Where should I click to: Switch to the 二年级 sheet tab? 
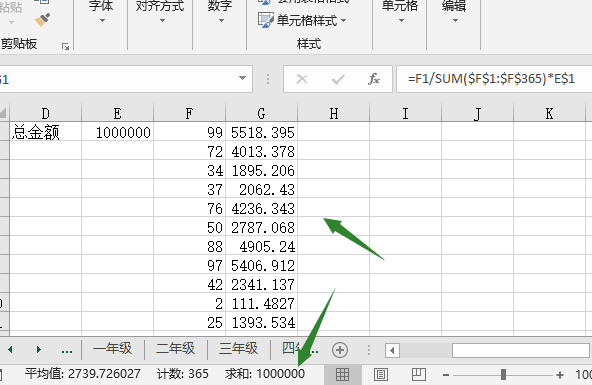[x=176, y=349]
